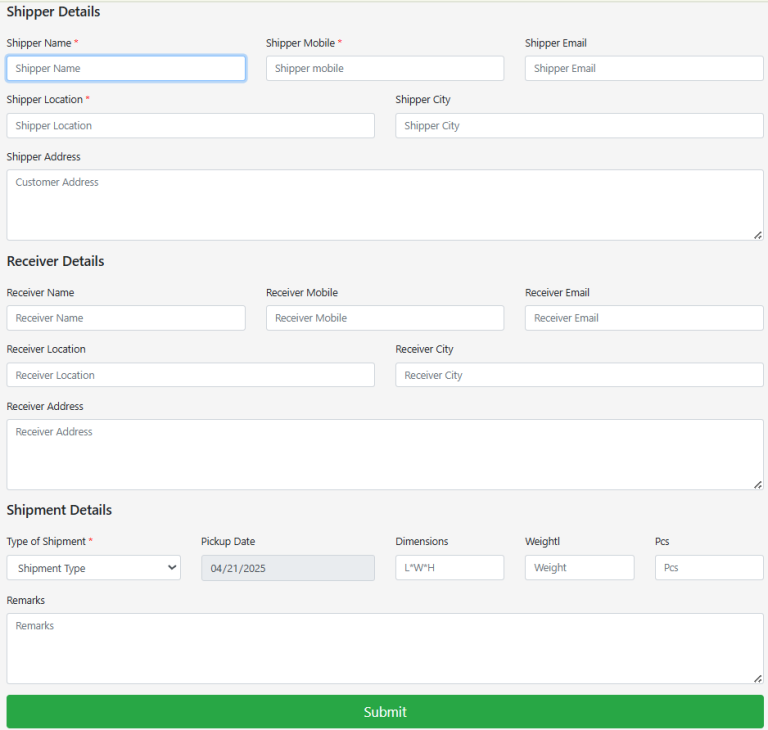Focus the Receiver Name field
768x730 pixels.
[126, 318]
